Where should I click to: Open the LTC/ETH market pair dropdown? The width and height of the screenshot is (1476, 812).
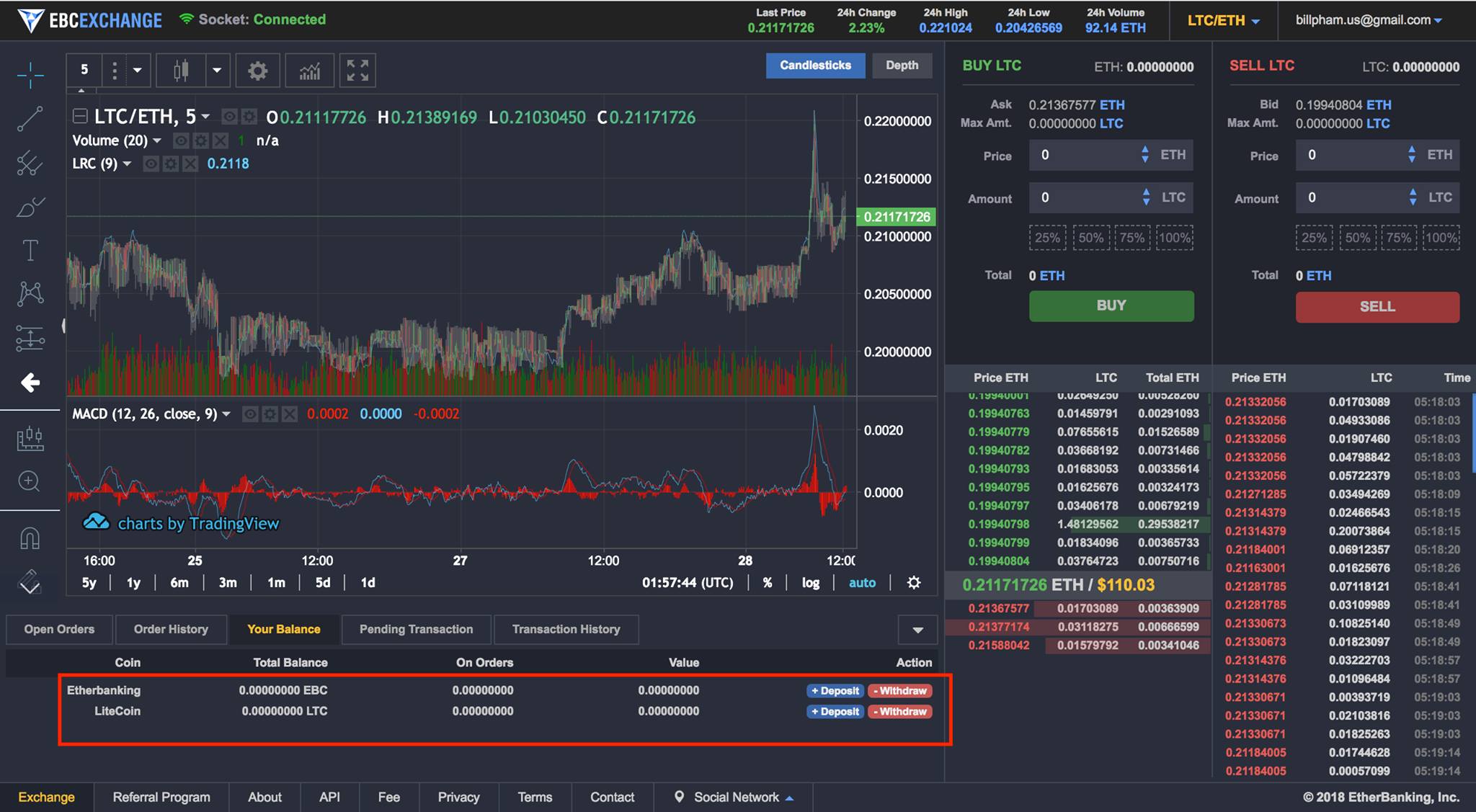pos(1223,21)
